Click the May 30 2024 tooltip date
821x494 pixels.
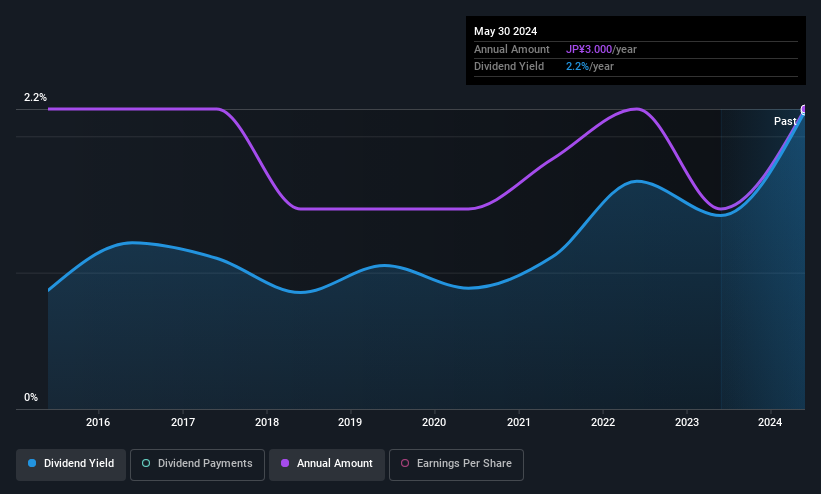pyautogui.click(x=505, y=31)
